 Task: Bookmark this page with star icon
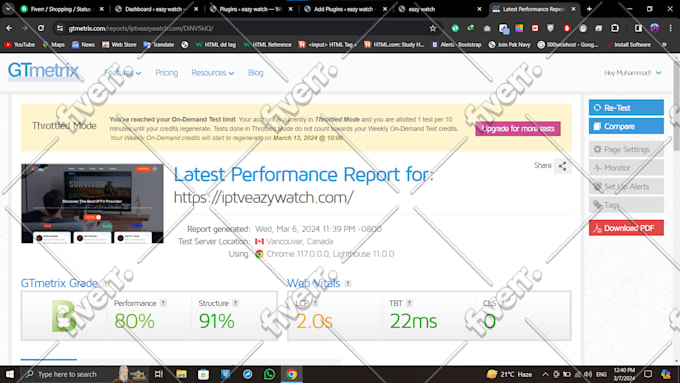(432, 28)
